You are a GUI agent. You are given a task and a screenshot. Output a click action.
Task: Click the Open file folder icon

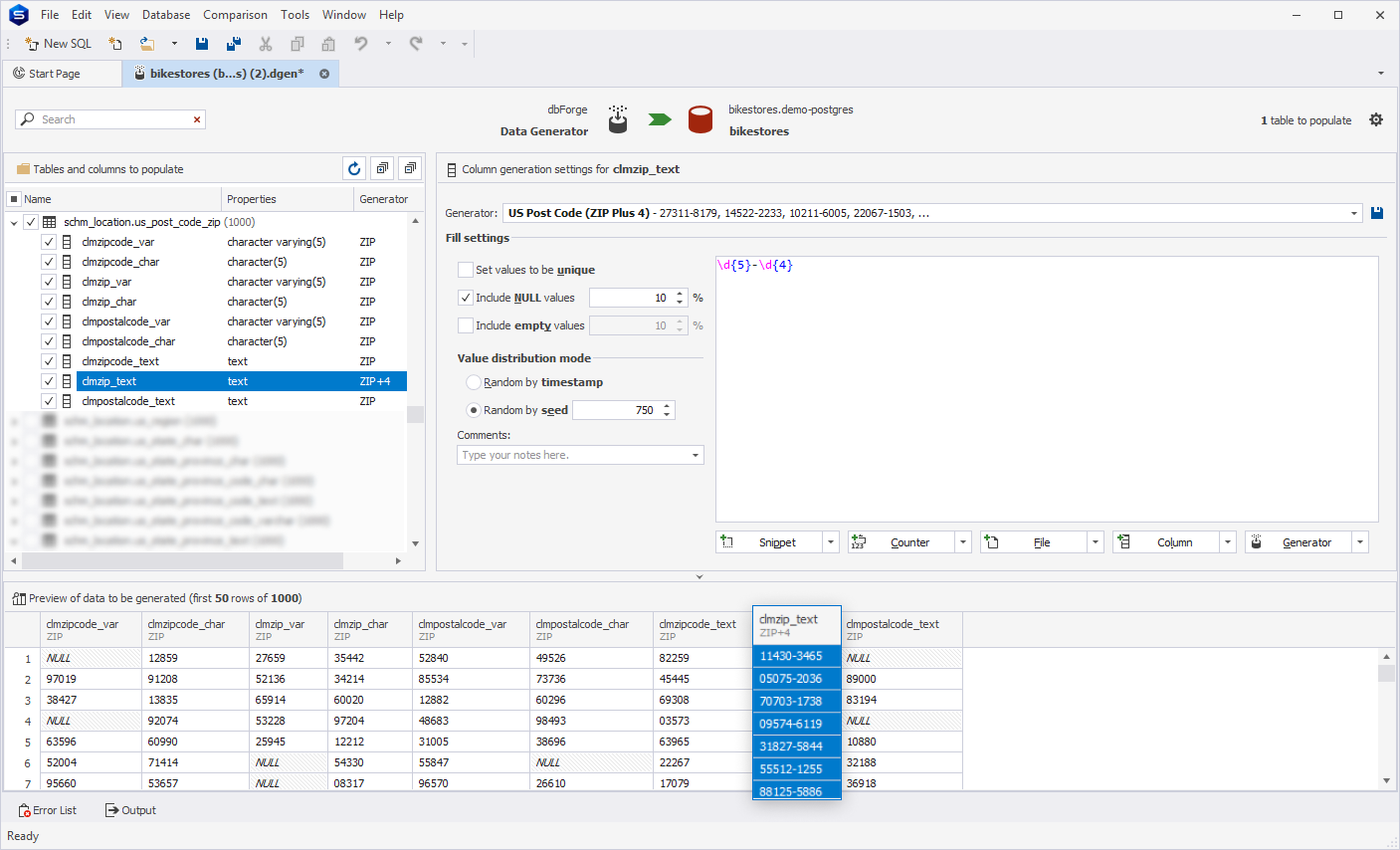point(147,44)
